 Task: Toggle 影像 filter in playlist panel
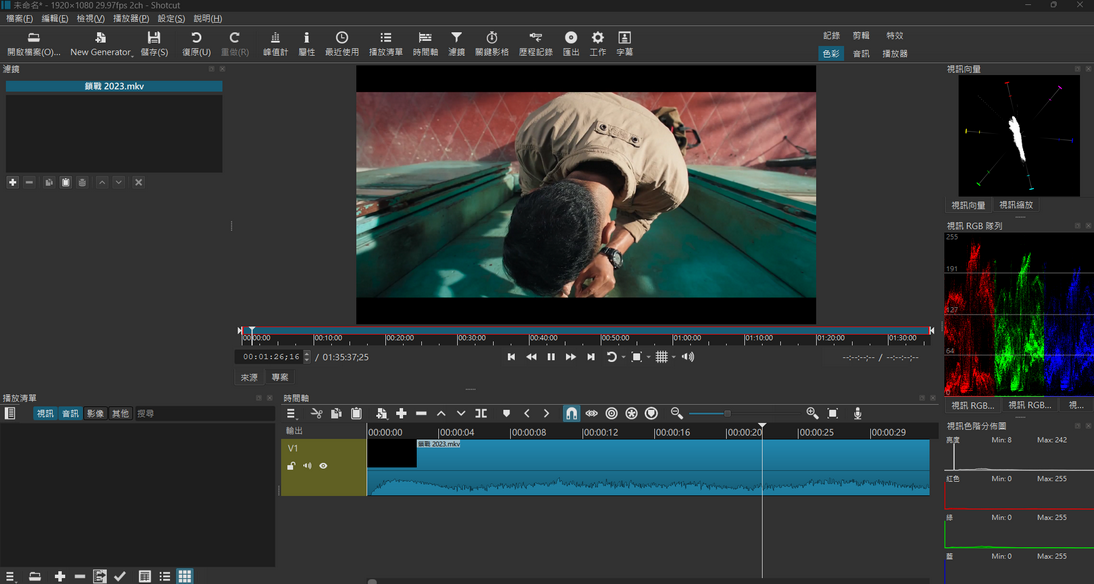tap(95, 414)
